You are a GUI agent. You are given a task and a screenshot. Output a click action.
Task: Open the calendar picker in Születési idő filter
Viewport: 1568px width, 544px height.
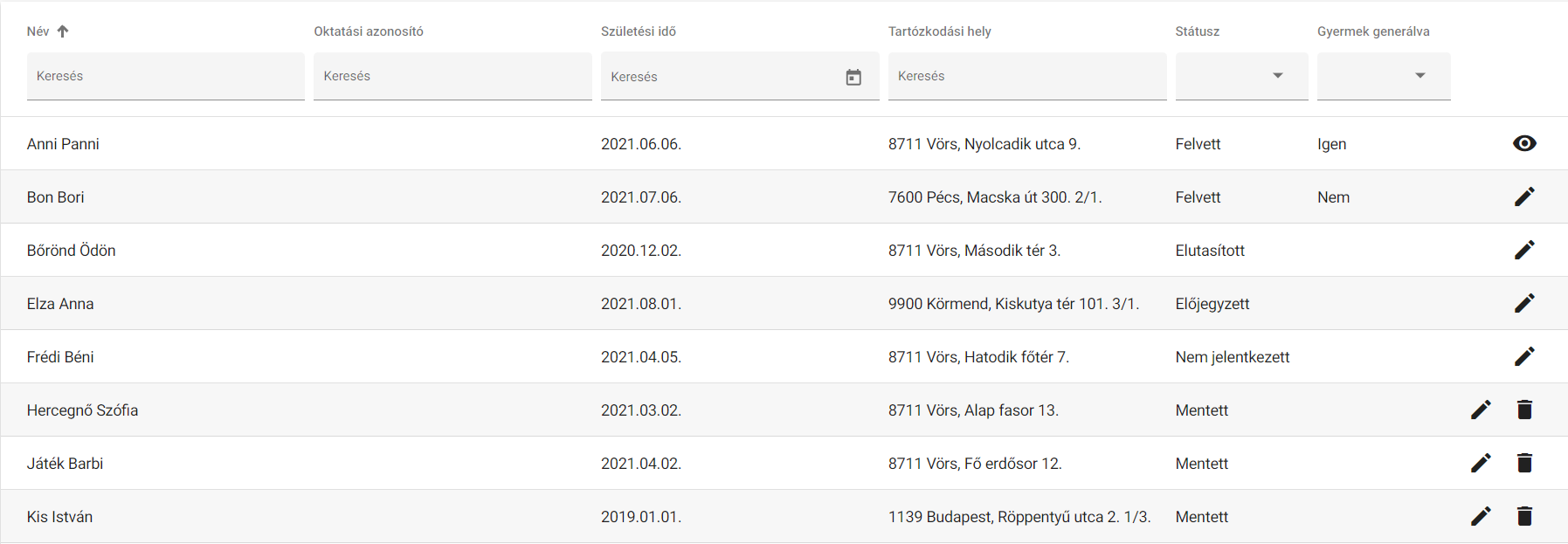tap(853, 77)
